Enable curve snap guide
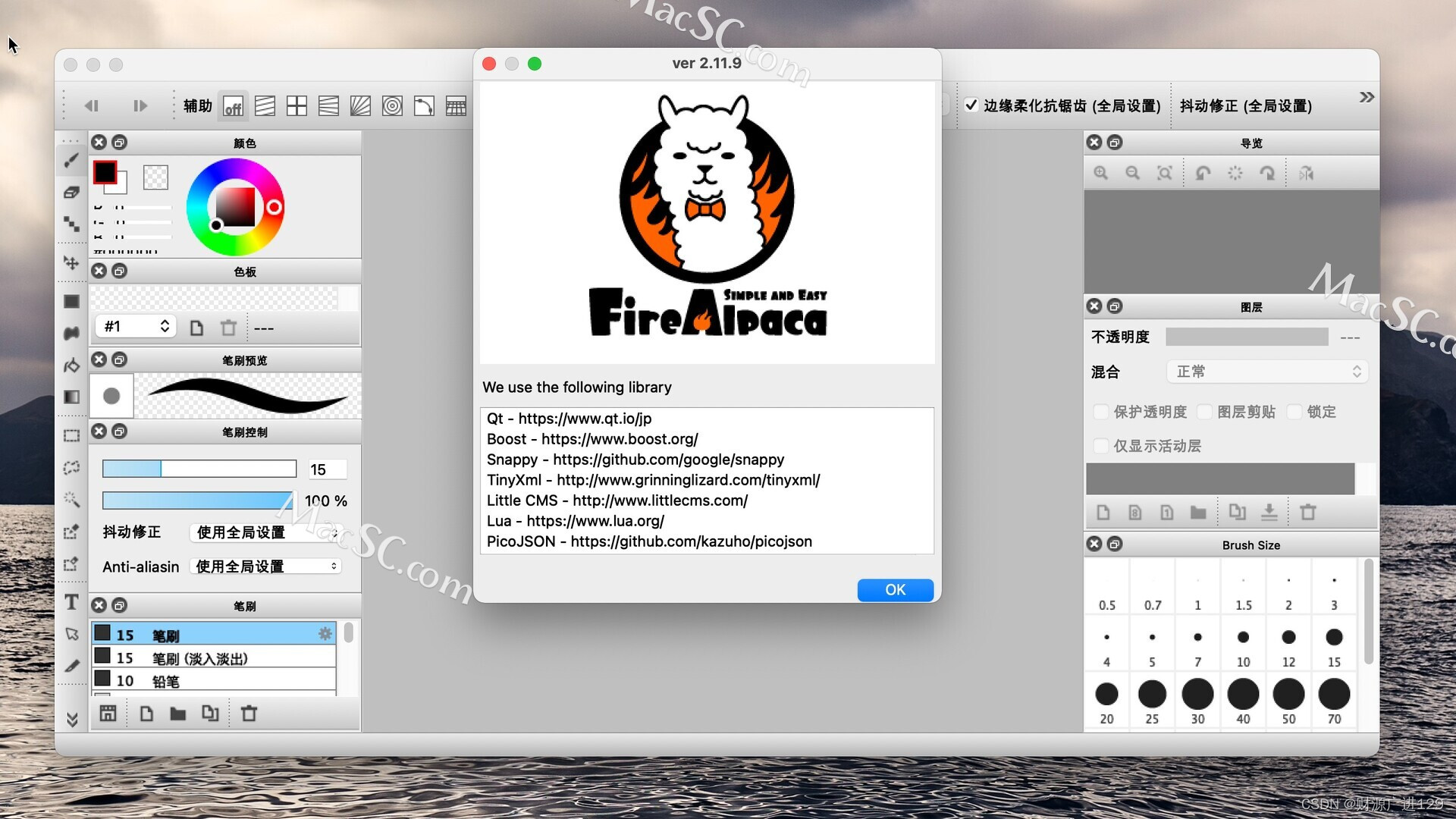Screen dimensions: 1456x819 [424, 106]
